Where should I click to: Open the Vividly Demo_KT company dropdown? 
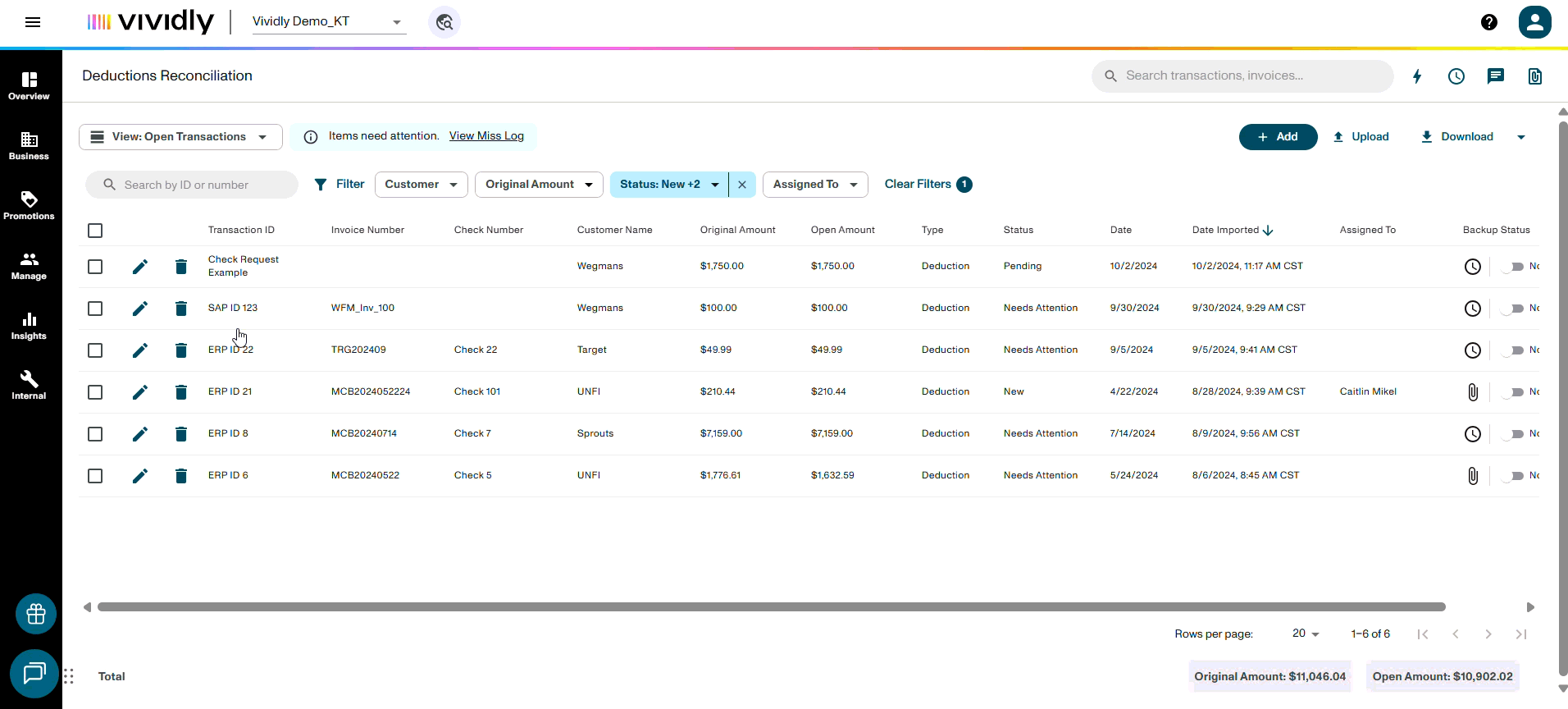point(328,22)
